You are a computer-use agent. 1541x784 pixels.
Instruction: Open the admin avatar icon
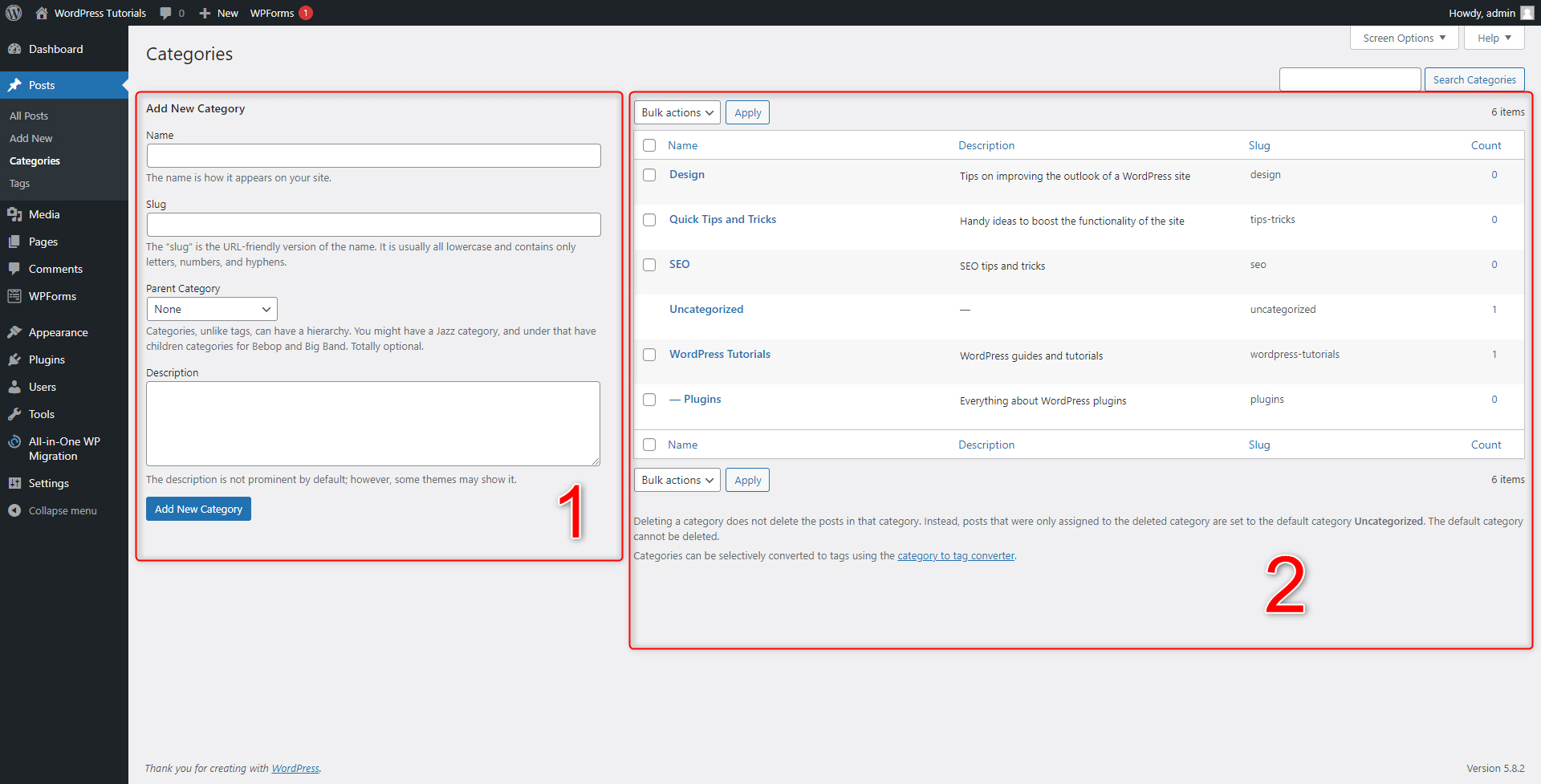pos(1527,13)
